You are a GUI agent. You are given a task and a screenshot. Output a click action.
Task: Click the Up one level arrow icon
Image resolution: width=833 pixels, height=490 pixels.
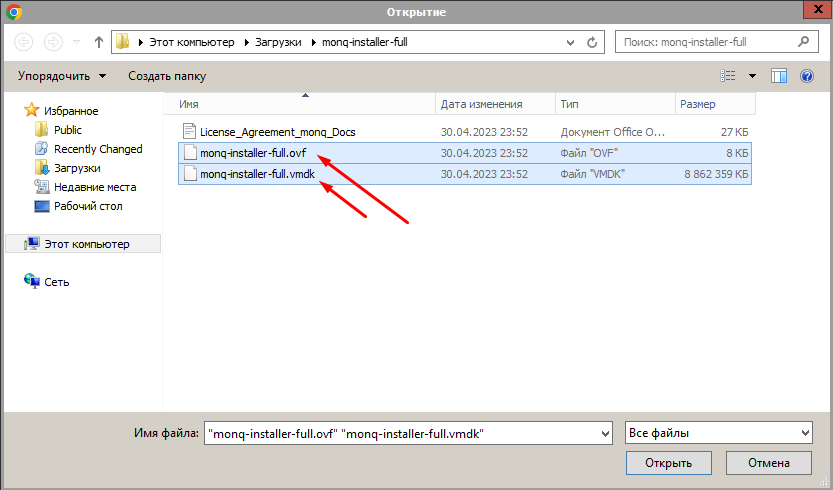pos(98,43)
